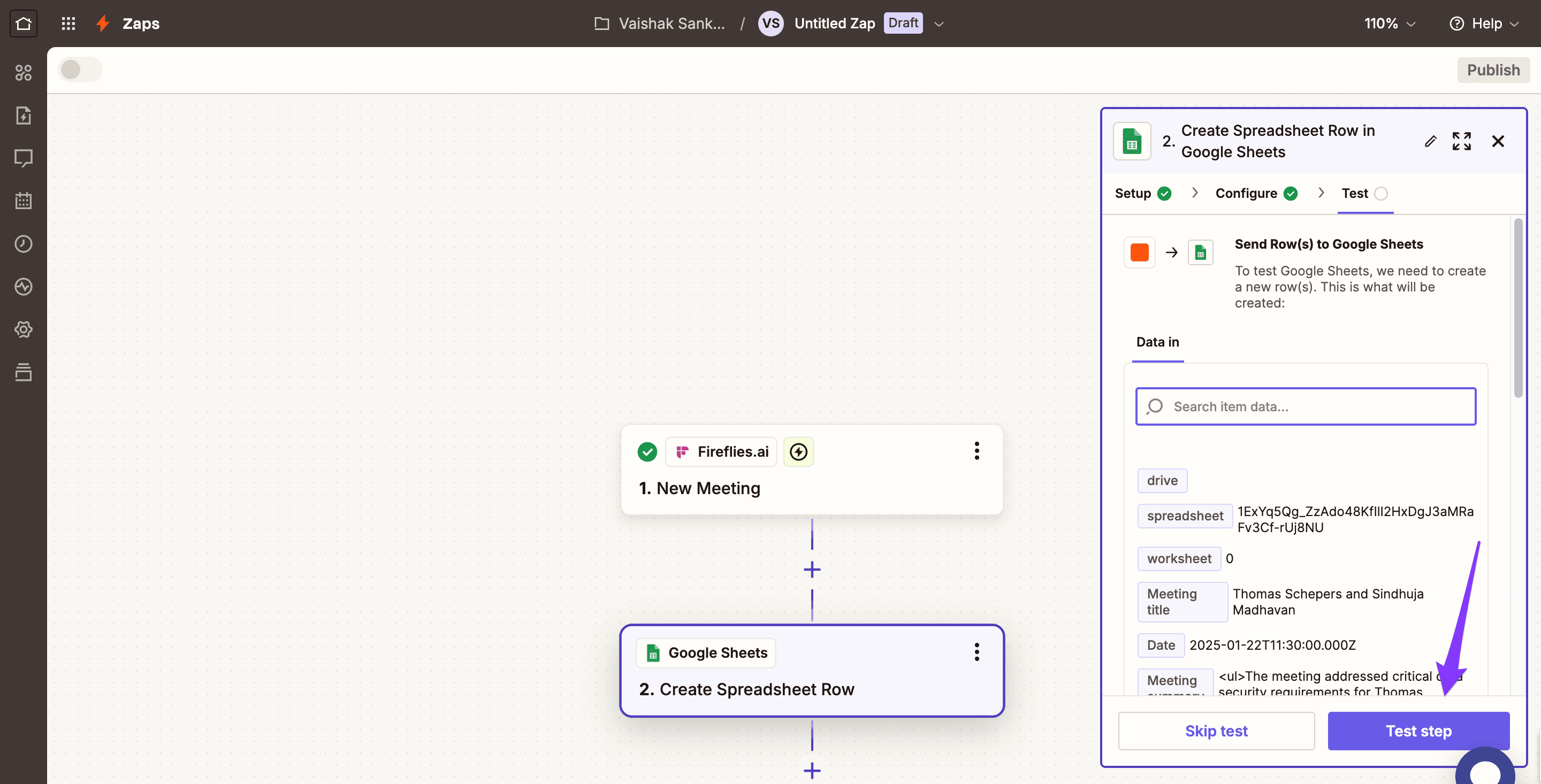1541x784 pixels.
Task: Open the sidebar versions stack icon
Action: tap(24, 372)
